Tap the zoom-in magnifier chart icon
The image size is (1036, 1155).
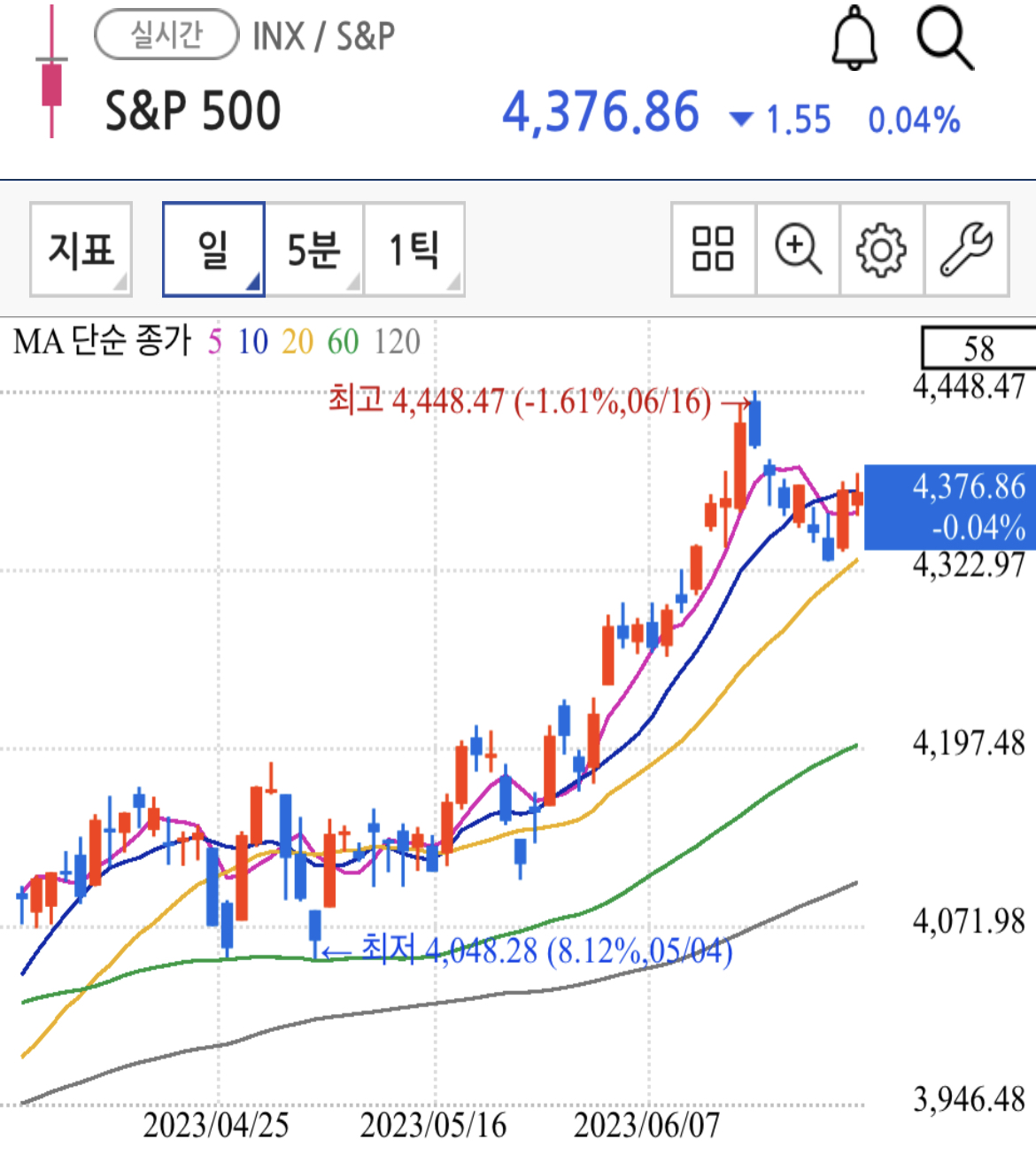(x=798, y=249)
